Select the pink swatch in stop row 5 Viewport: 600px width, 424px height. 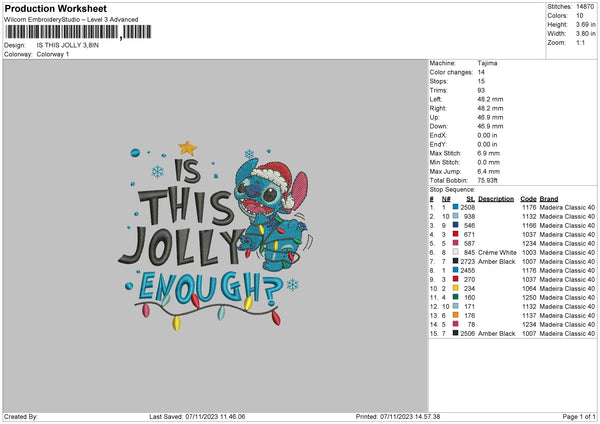[x=455, y=243]
